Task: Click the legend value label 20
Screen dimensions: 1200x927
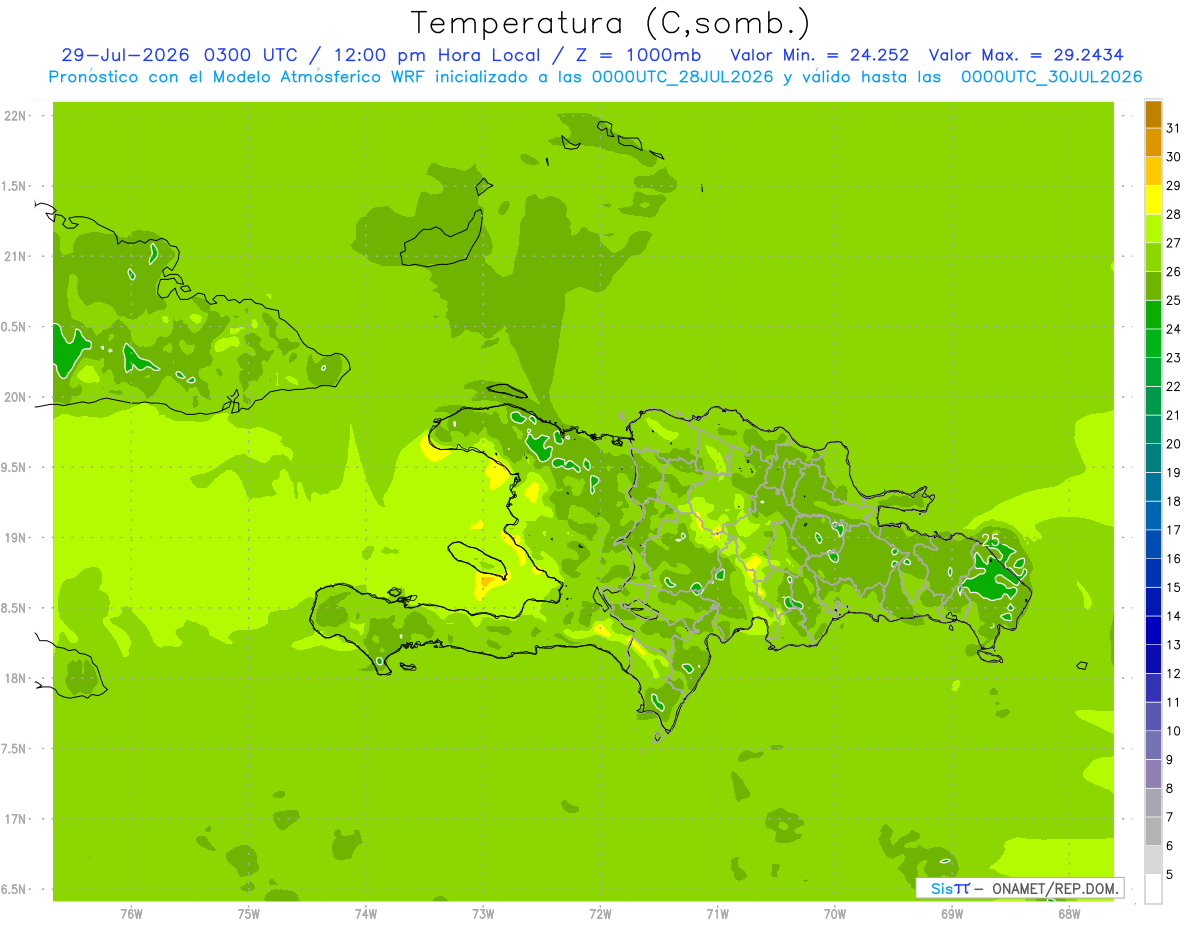Action: tap(1173, 444)
